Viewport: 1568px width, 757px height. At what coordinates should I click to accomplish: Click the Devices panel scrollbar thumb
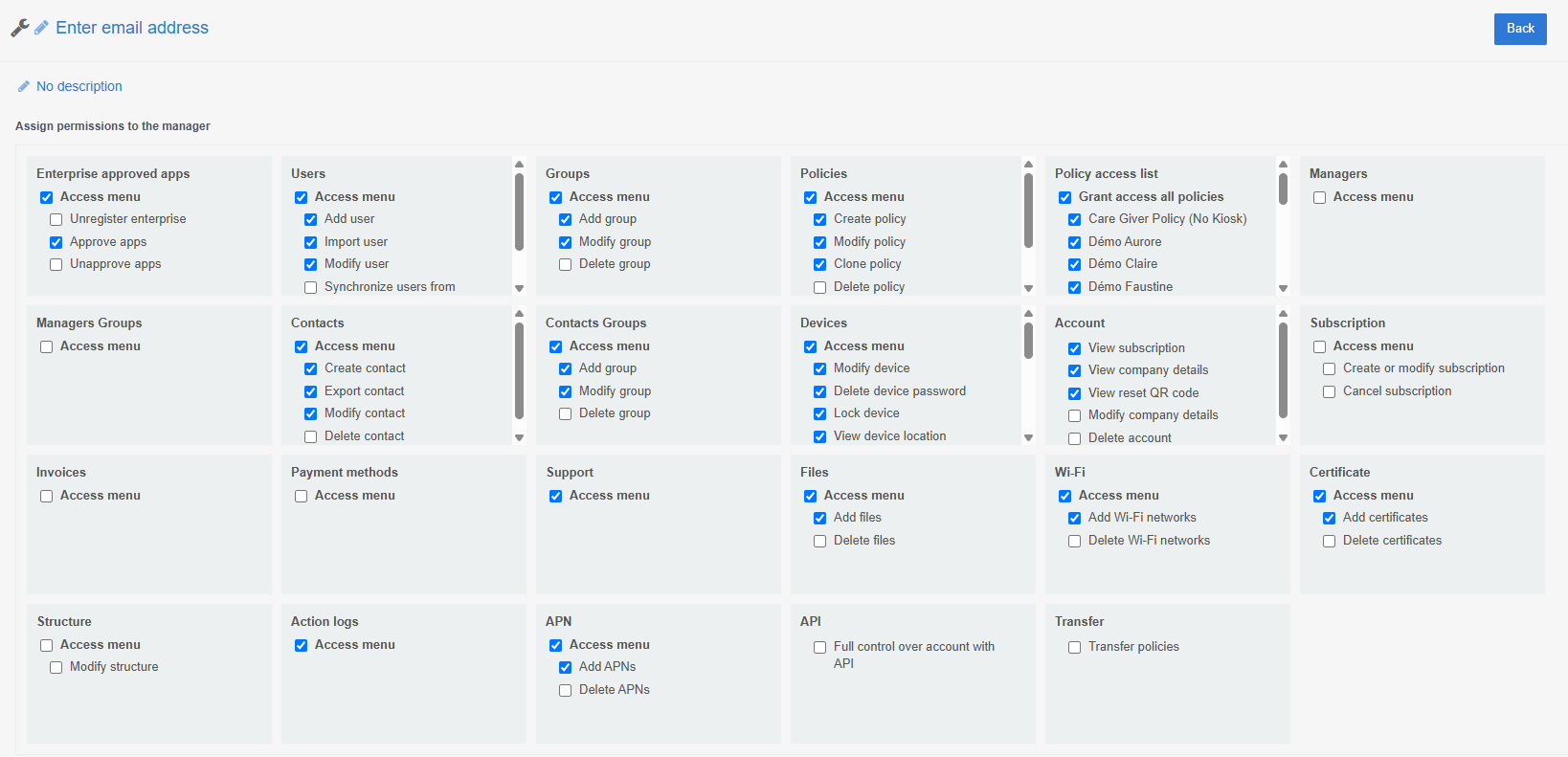pyautogui.click(x=1028, y=341)
